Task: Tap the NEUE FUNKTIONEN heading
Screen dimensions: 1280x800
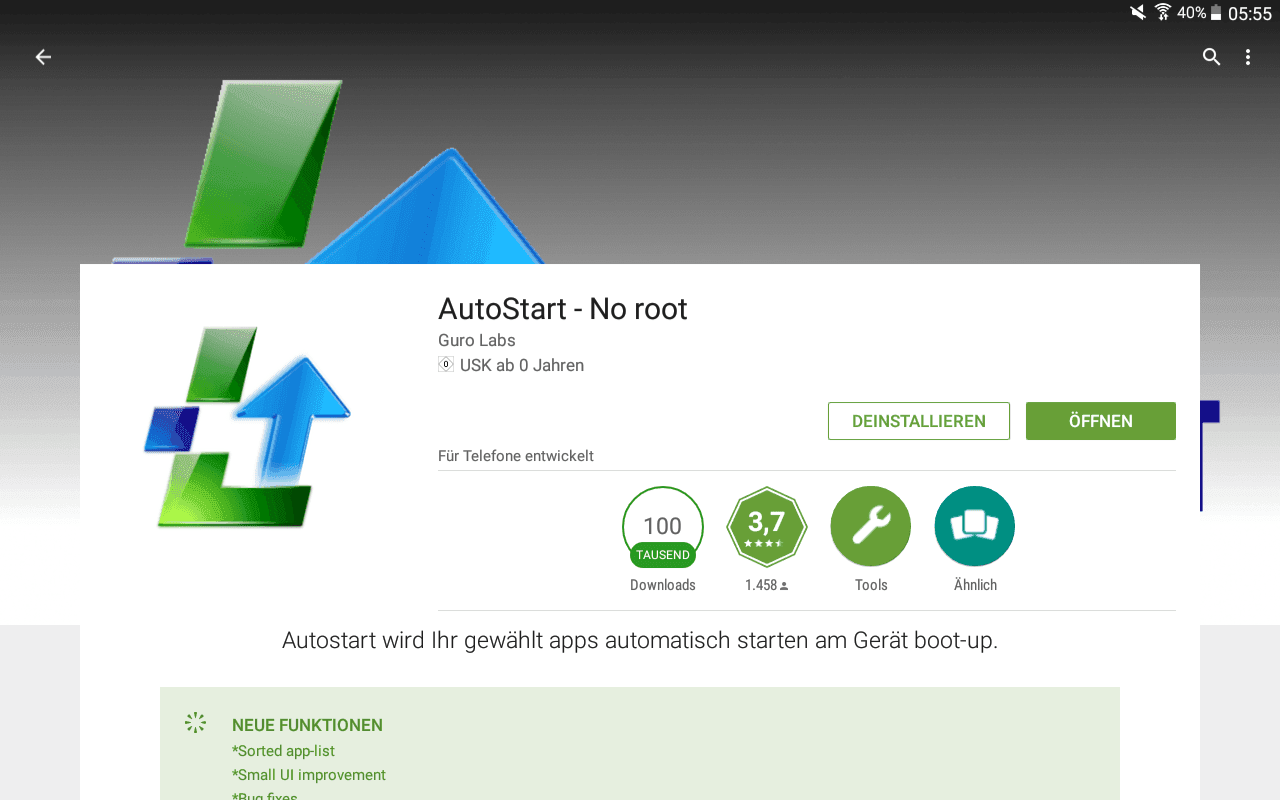Action: pyautogui.click(x=307, y=725)
